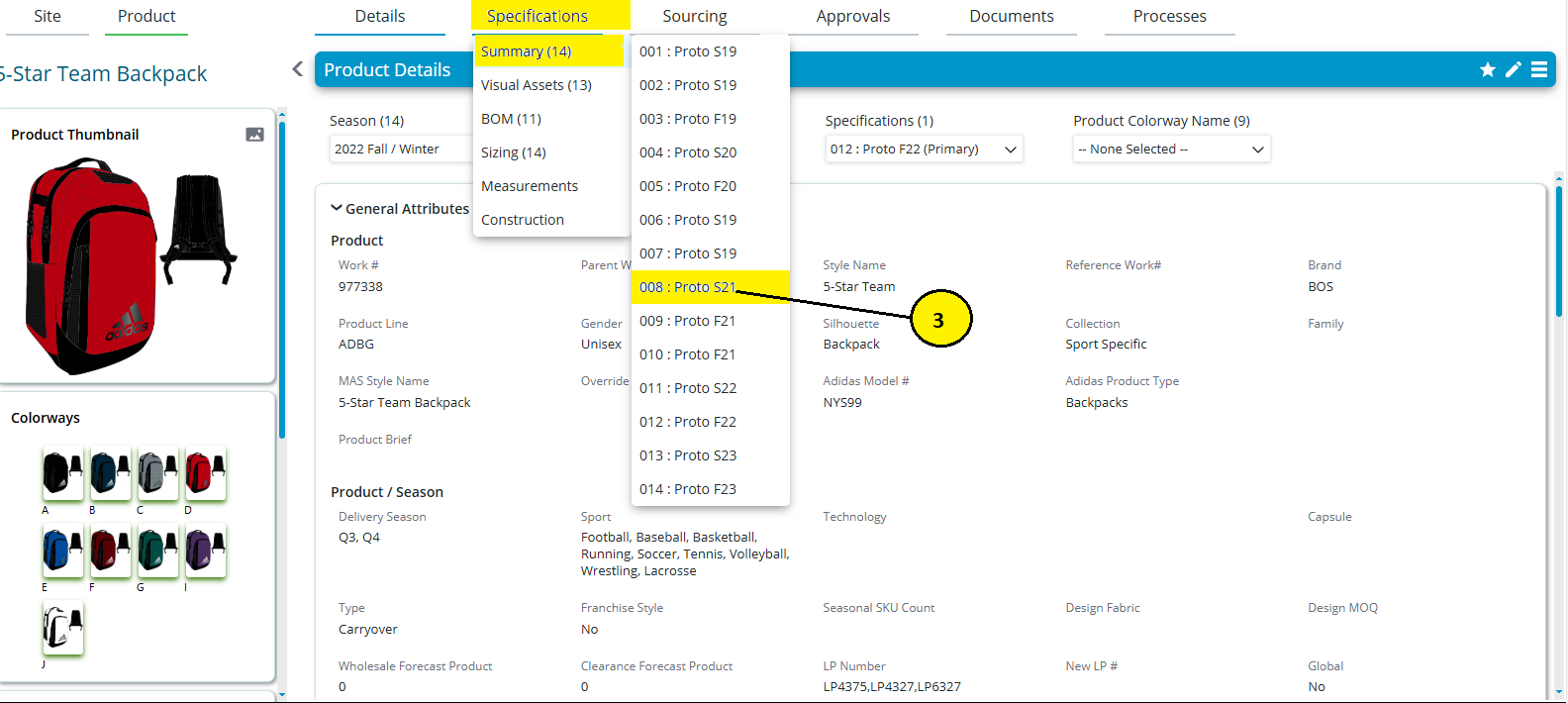Choose Summary (14) menu item
Viewport: 1568px width, 703px height.
(x=548, y=51)
